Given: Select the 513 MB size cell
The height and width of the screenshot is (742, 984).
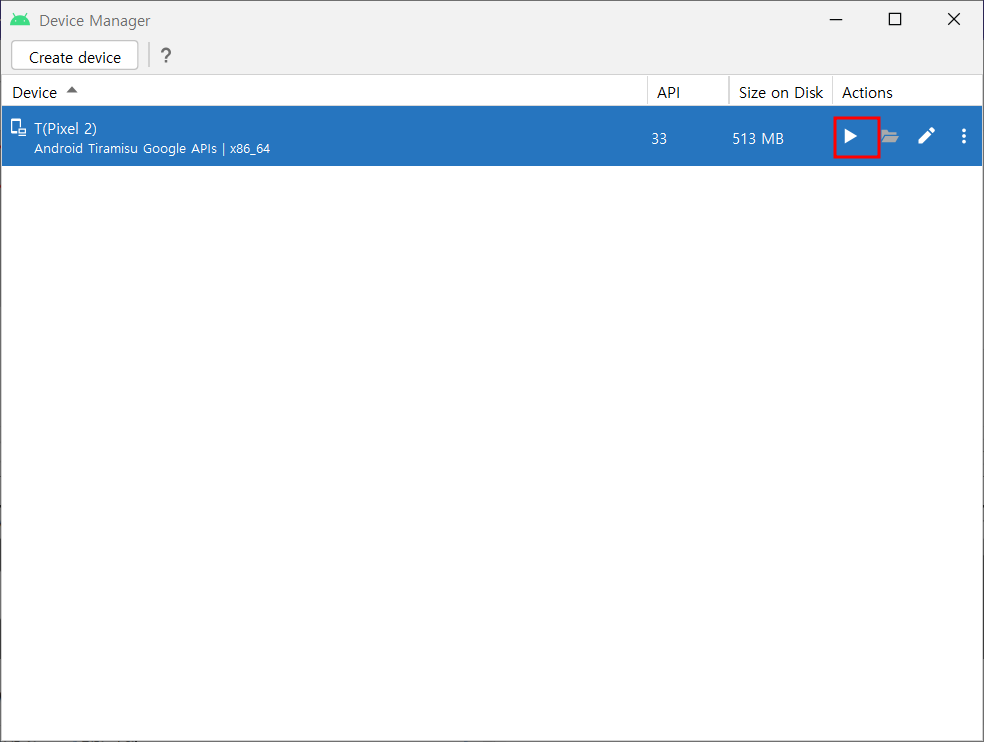Looking at the screenshot, I should coord(757,139).
